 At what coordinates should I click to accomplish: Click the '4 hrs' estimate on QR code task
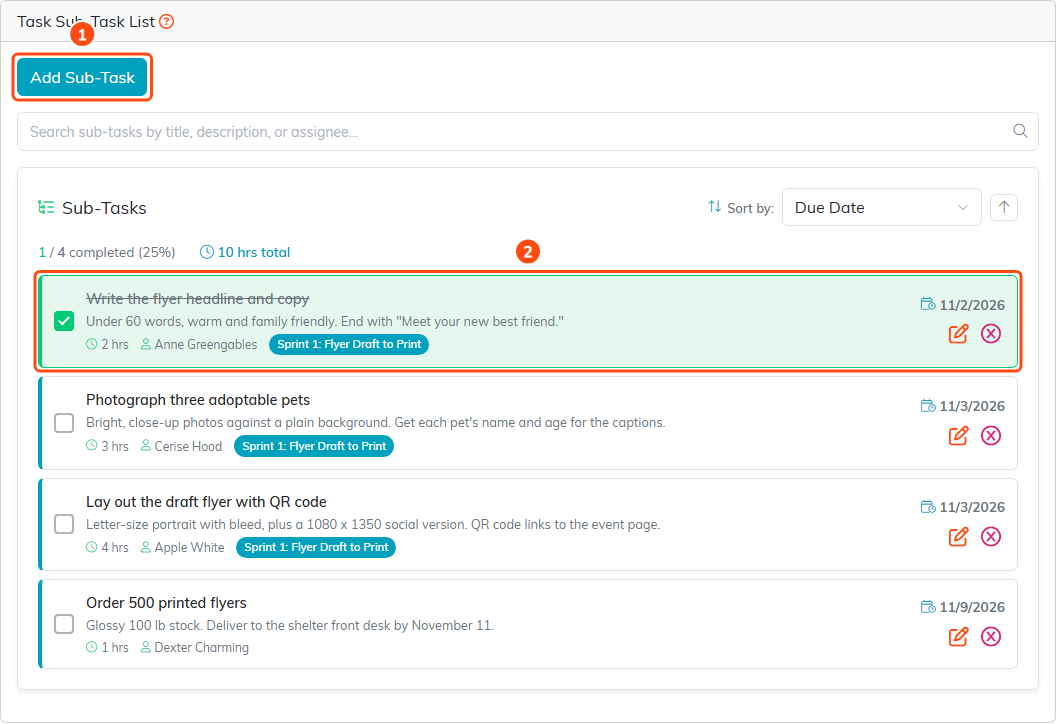(x=115, y=547)
